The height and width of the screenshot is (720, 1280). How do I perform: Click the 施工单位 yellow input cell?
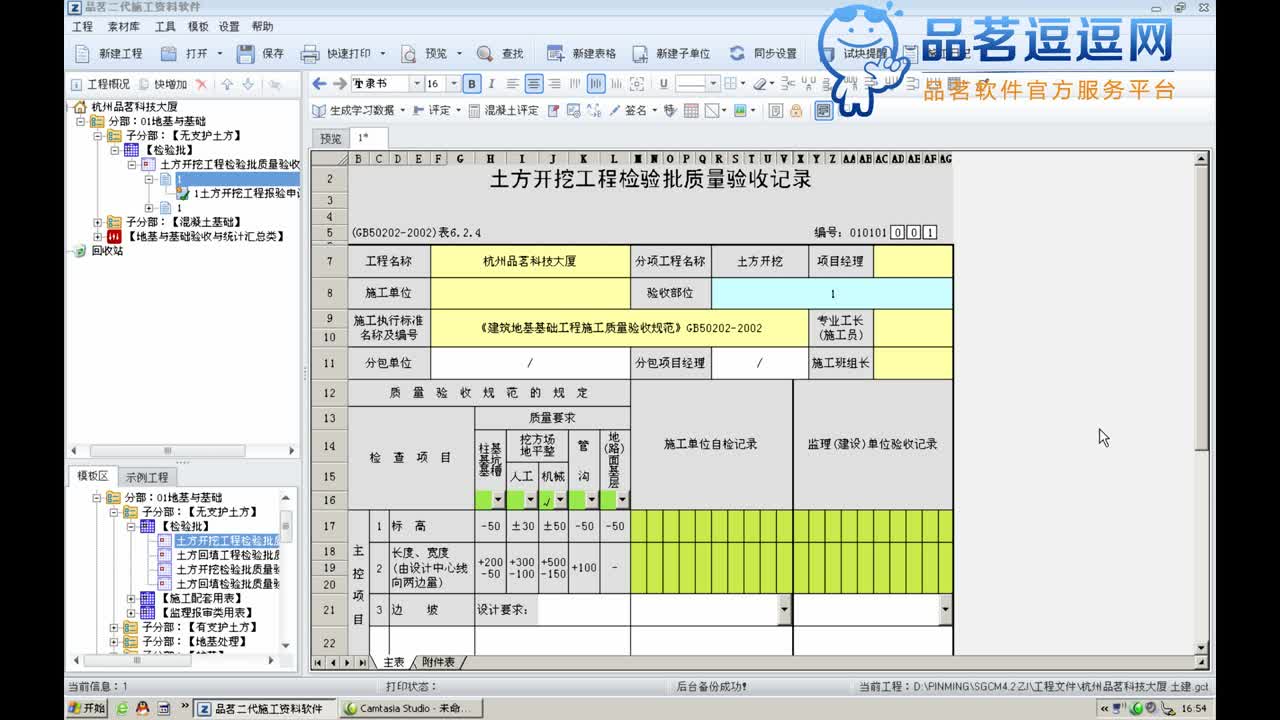(530, 293)
